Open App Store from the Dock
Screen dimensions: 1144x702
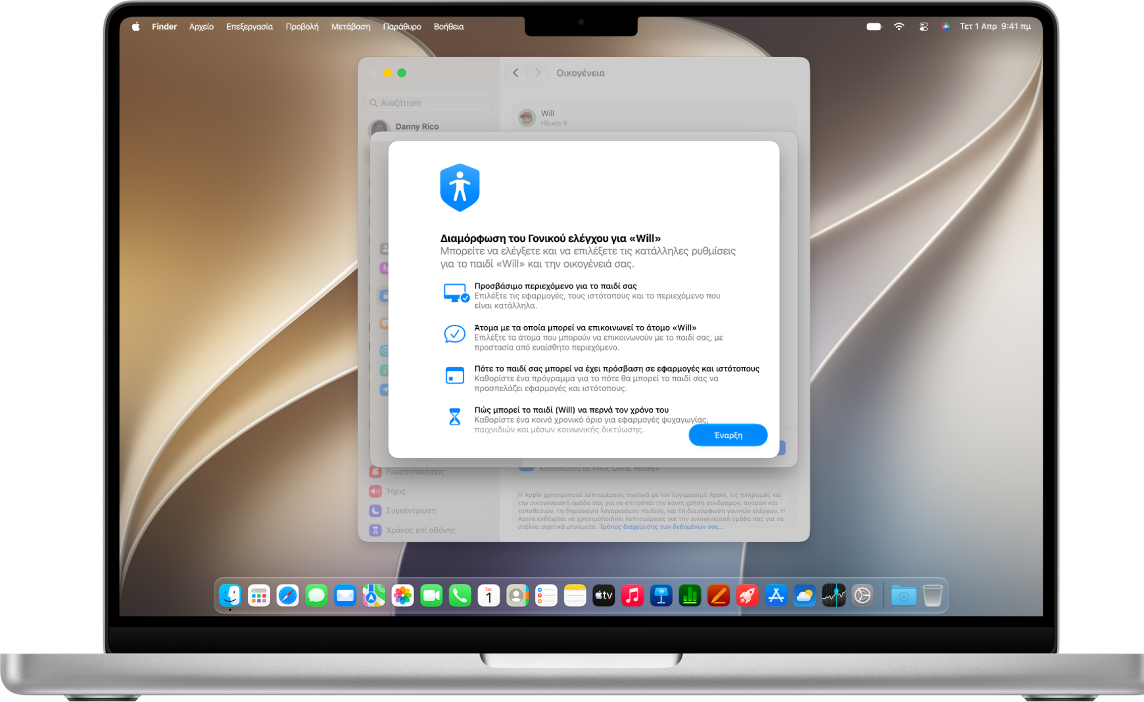point(776,595)
